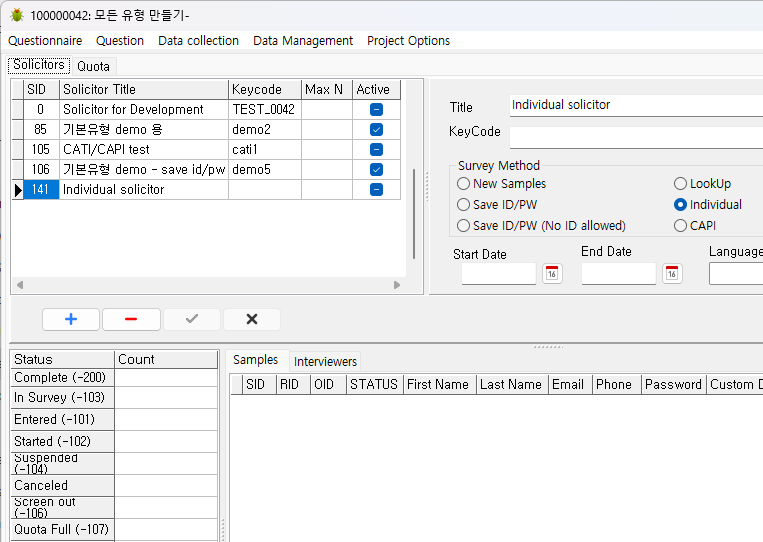
Task: Select SID 141 cell
Action: click(41, 189)
